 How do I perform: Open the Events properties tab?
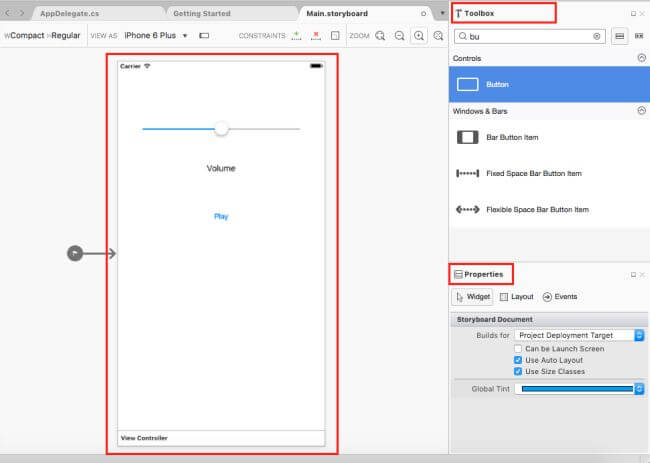click(560, 297)
